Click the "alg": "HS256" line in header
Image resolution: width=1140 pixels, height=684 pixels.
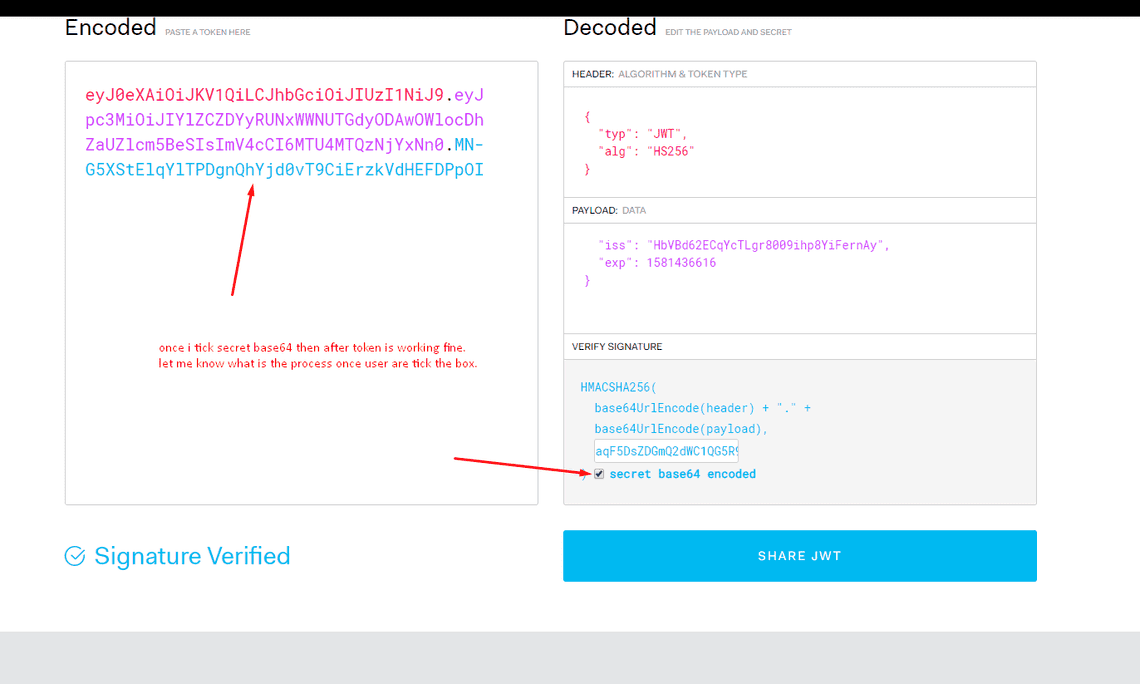point(646,151)
